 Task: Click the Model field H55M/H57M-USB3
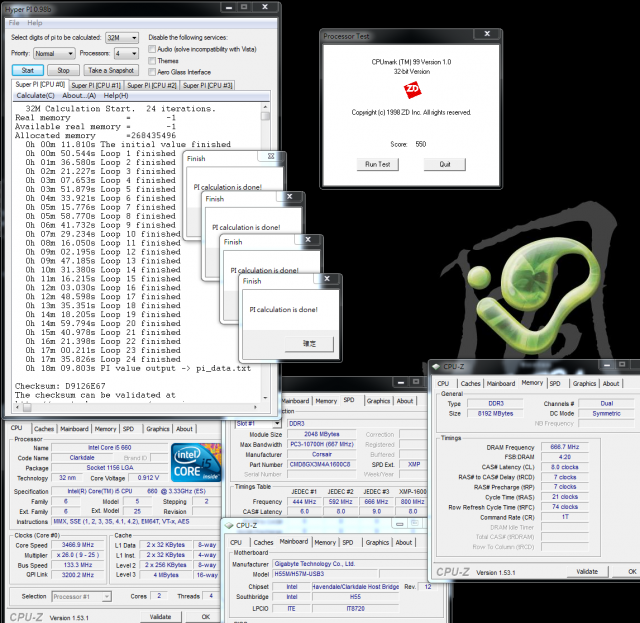coord(325,574)
